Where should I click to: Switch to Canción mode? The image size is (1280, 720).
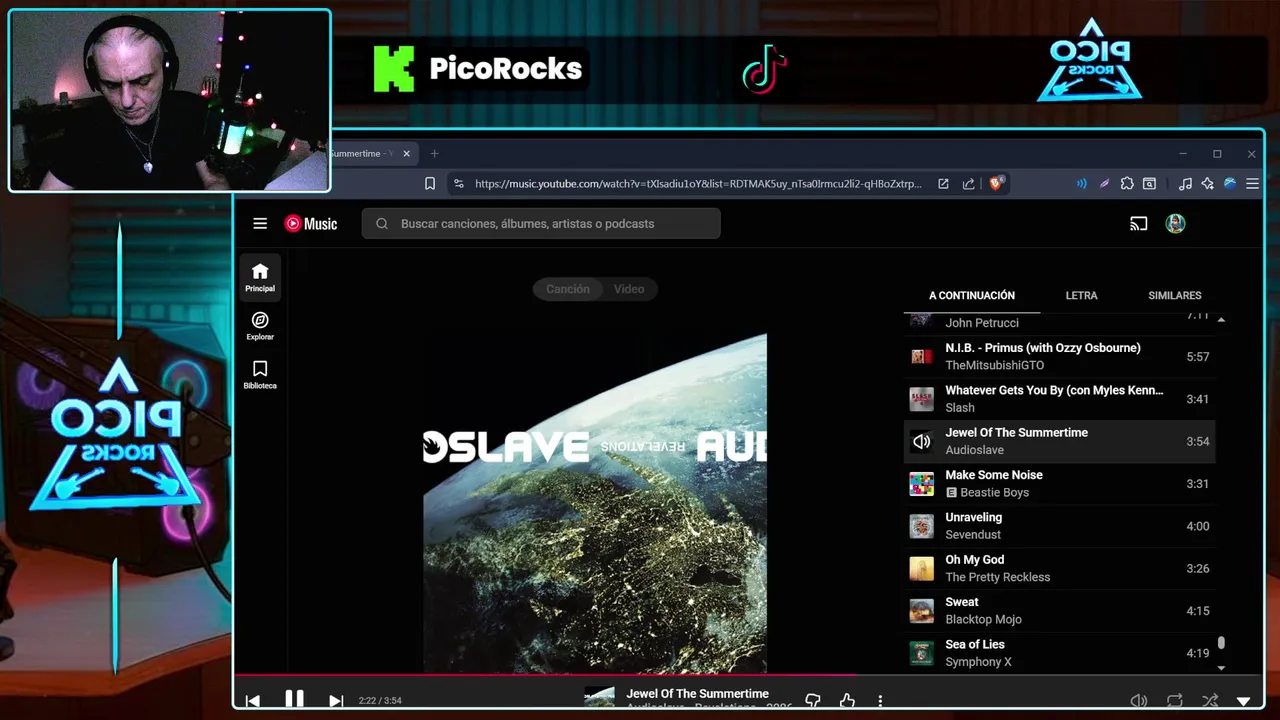(568, 289)
